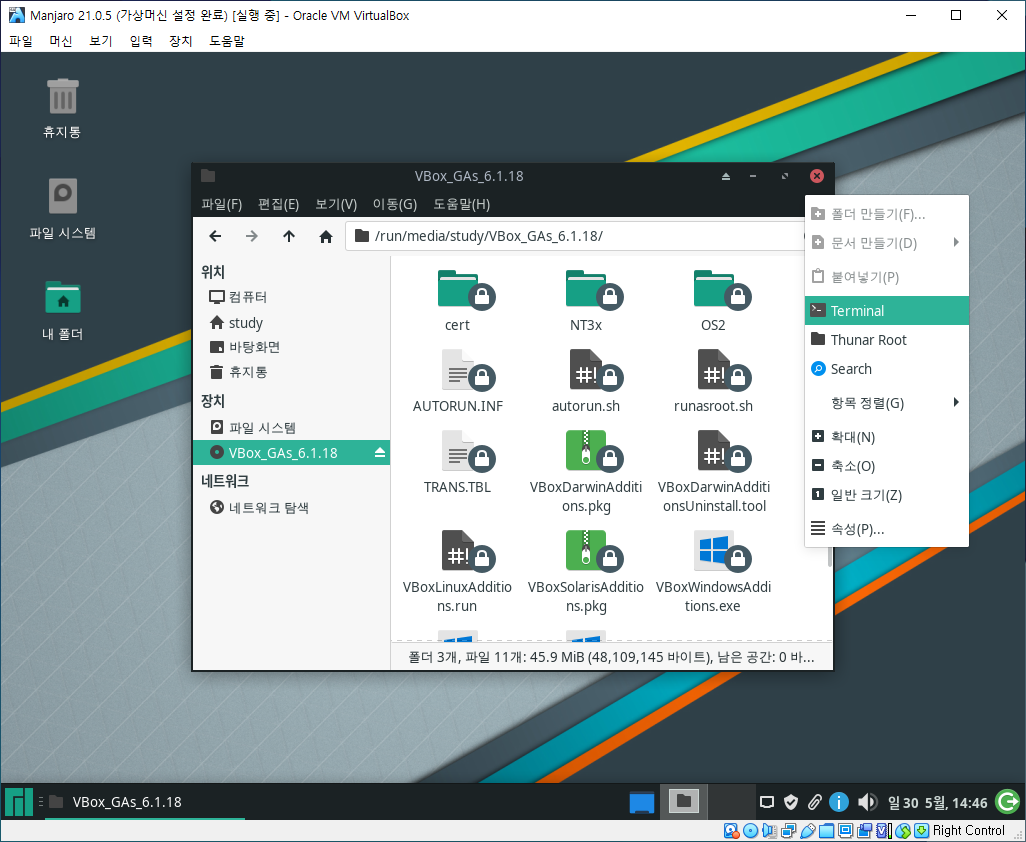1026x842 pixels.
Task: Choose 붙여넣기(P) in context menu
Action: point(887,277)
